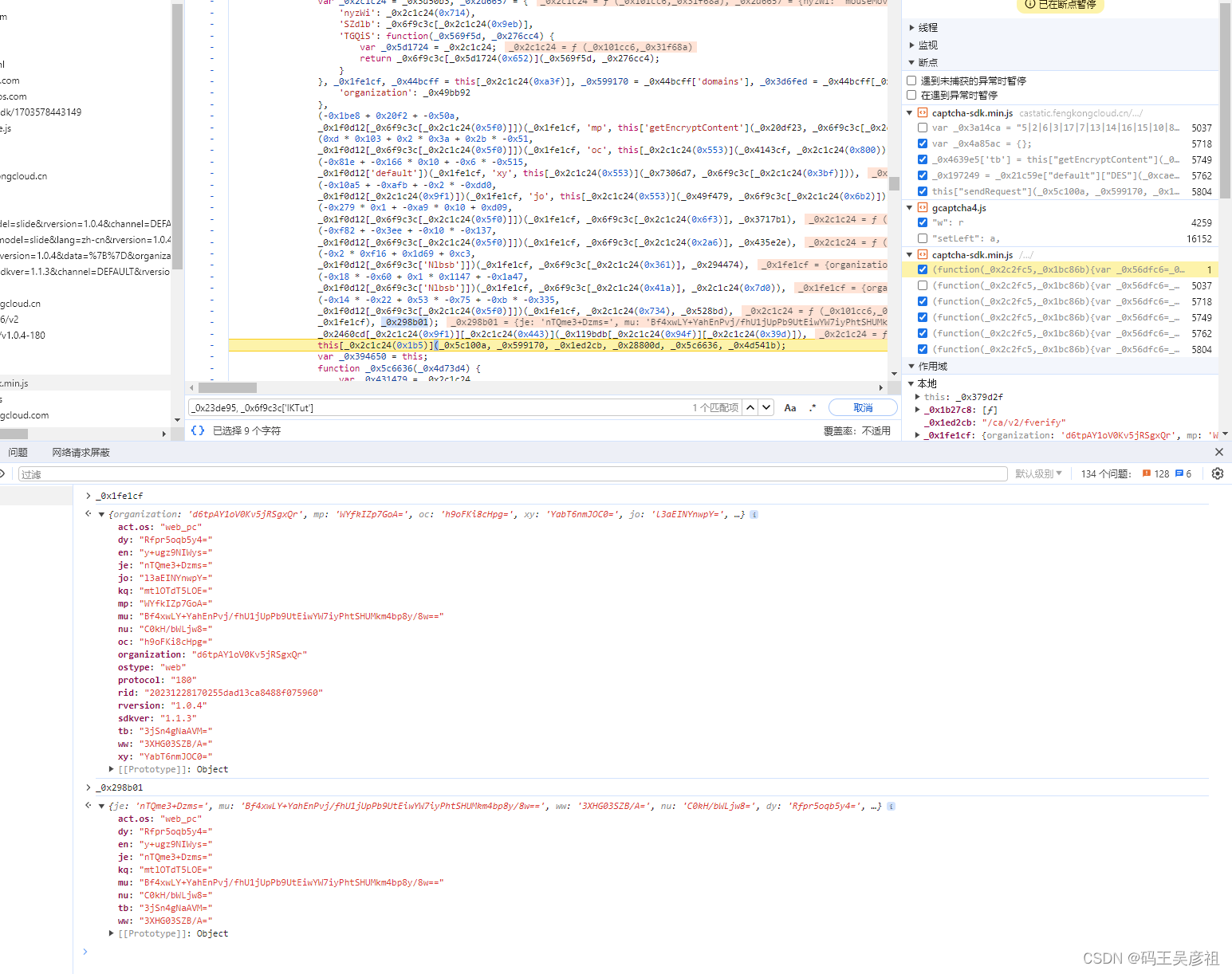This screenshot has width=1232, height=974.
Task: Click code editor horizontal scrollbar thumb
Action: (227, 388)
